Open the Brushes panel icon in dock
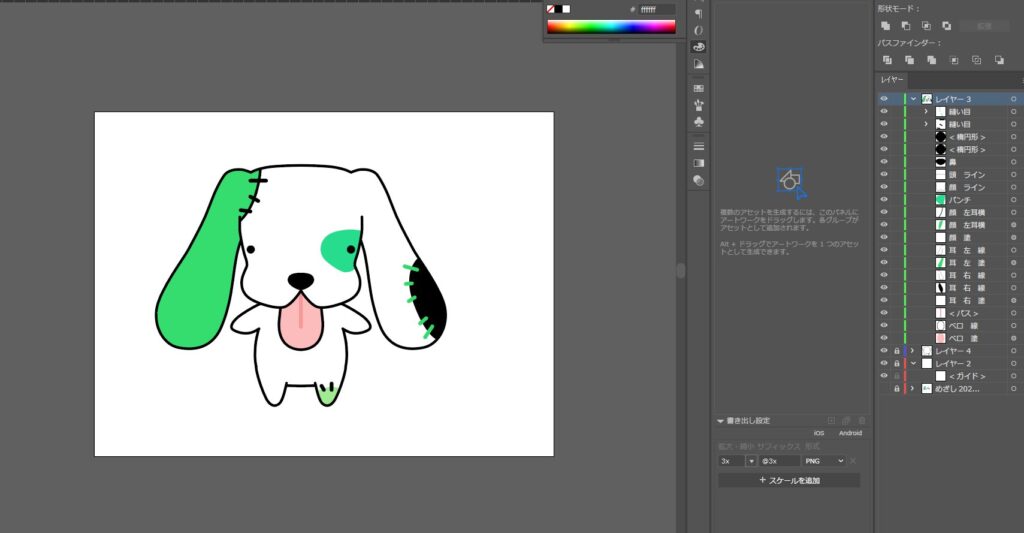 pyautogui.click(x=698, y=104)
